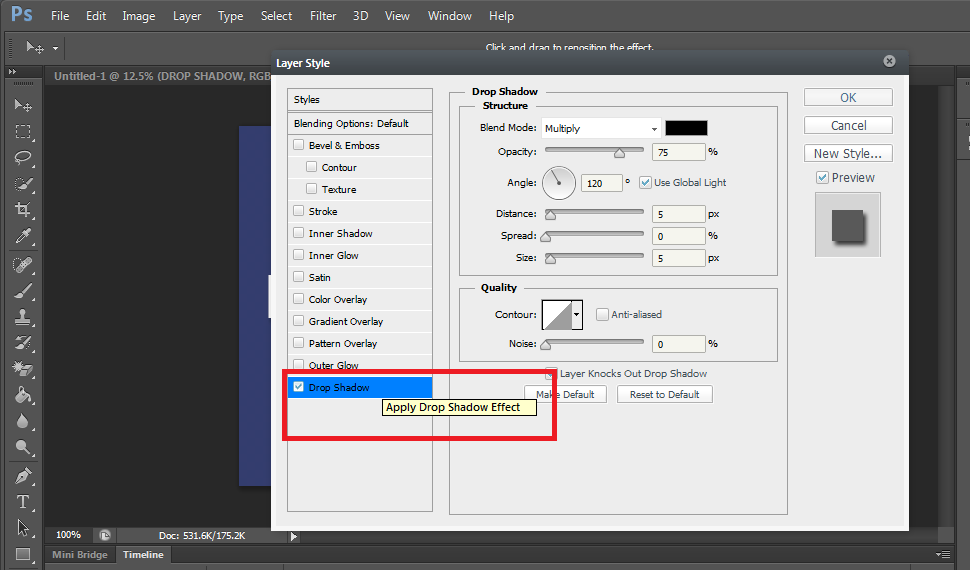Select the Clone Stamp tool
The height and width of the screenshot is (570, 970).
[23, 317]
